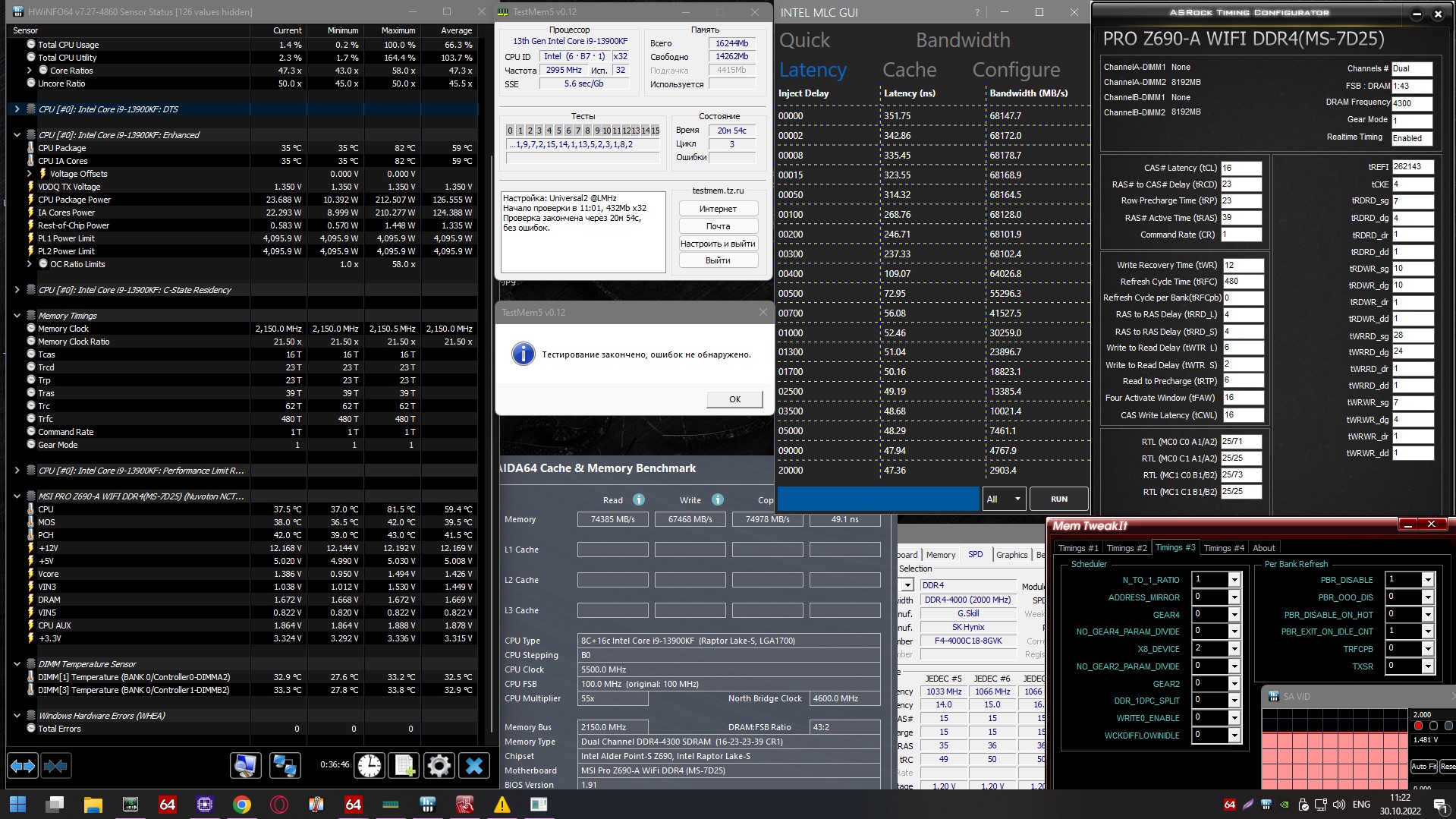Screen dimensions: 1456x819
Task: Click the volume speaker tray icon
Action: (1339, 805)
